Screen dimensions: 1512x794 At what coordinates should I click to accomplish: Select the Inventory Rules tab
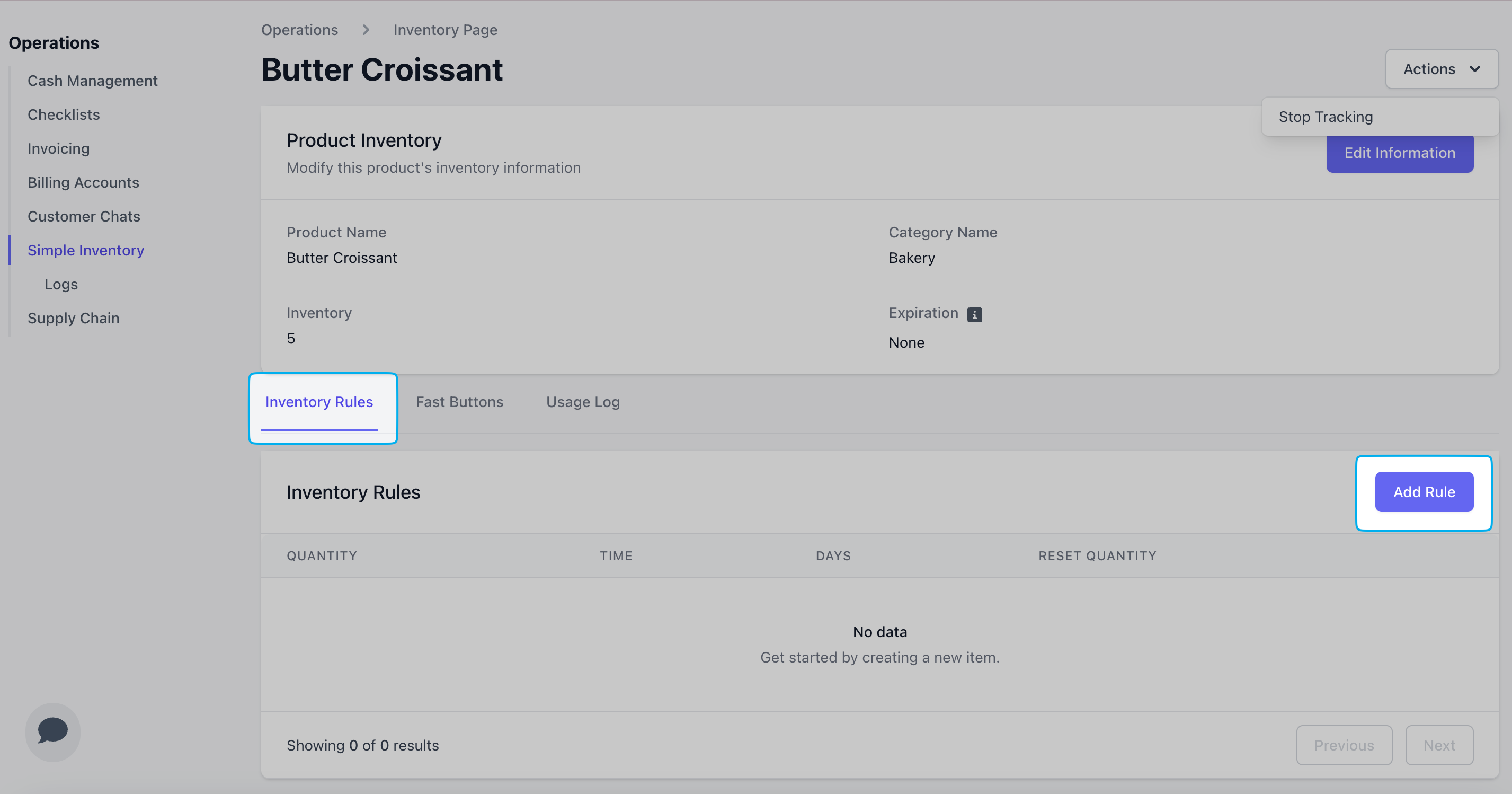(x=319, y=402)
